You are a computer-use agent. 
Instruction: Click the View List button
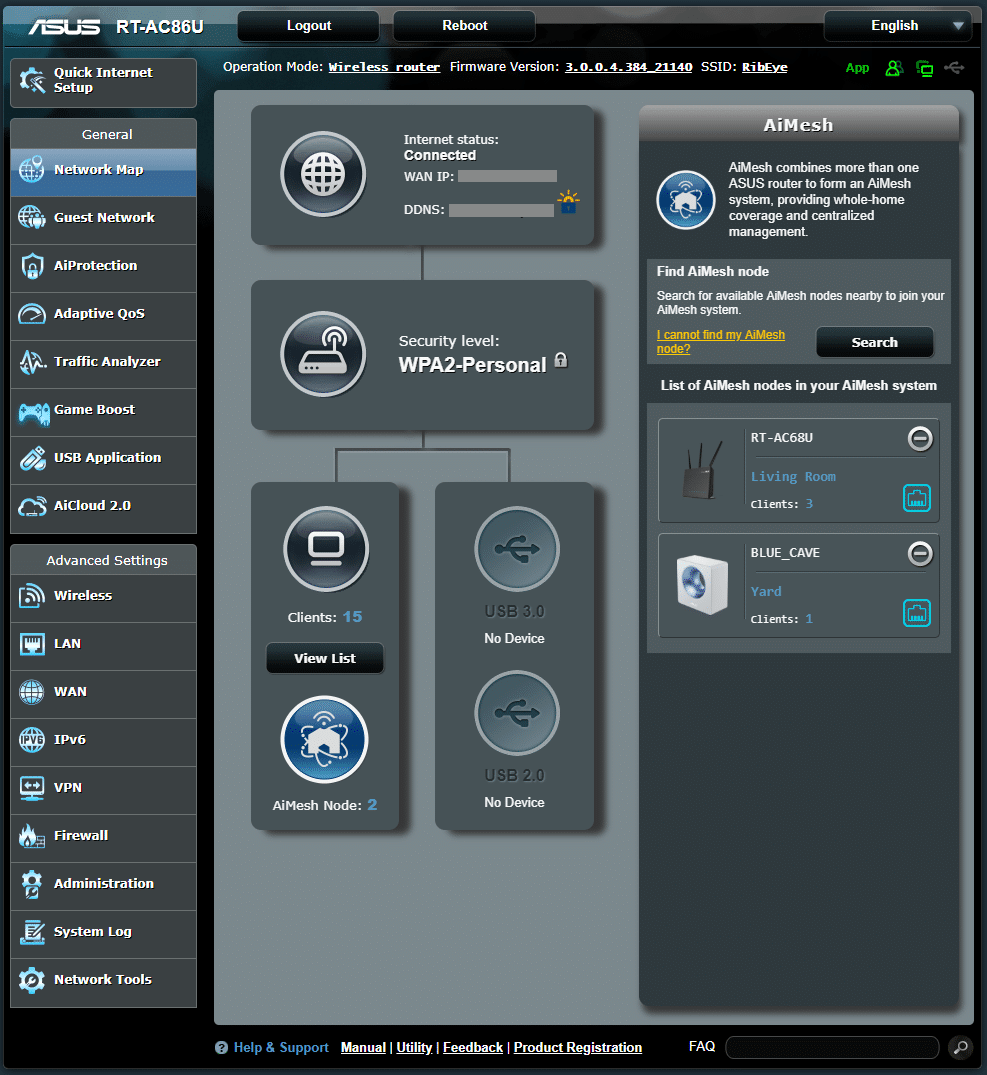pos(325,658)
